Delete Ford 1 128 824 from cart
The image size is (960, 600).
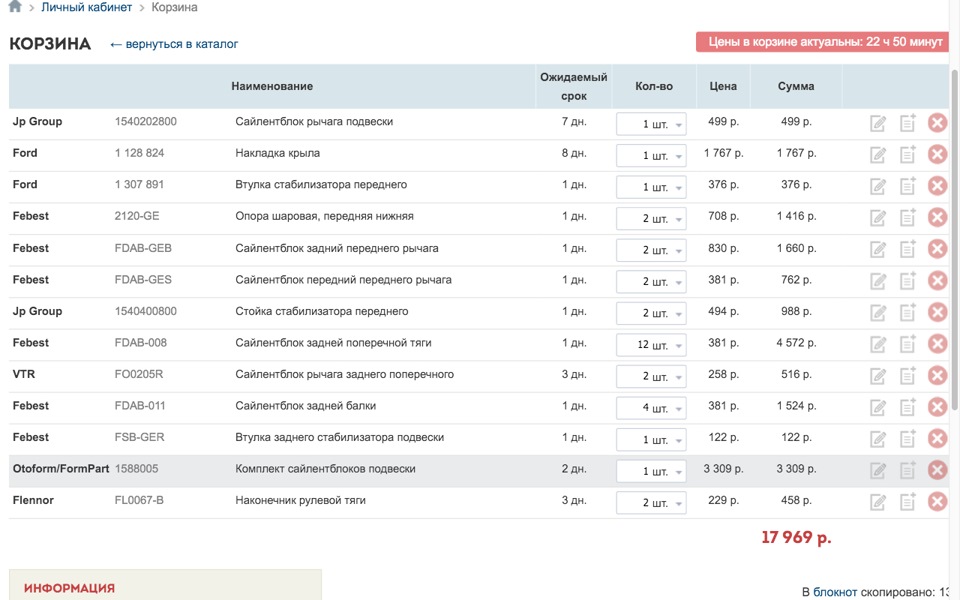[x=937, y=154]
